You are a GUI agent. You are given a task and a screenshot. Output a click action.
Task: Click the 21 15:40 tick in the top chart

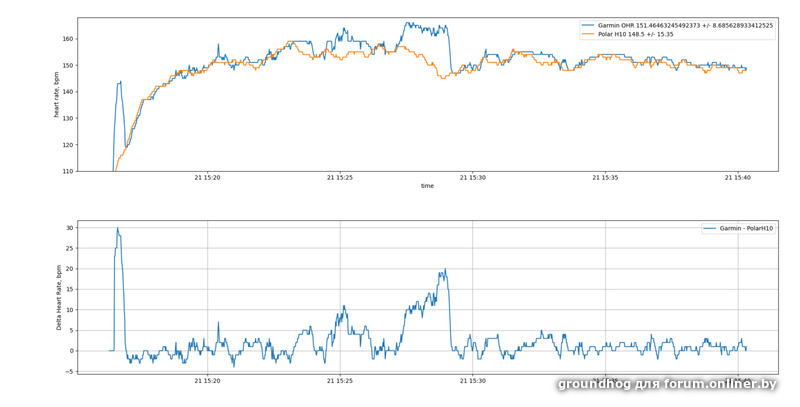click(x=737, y=178)
